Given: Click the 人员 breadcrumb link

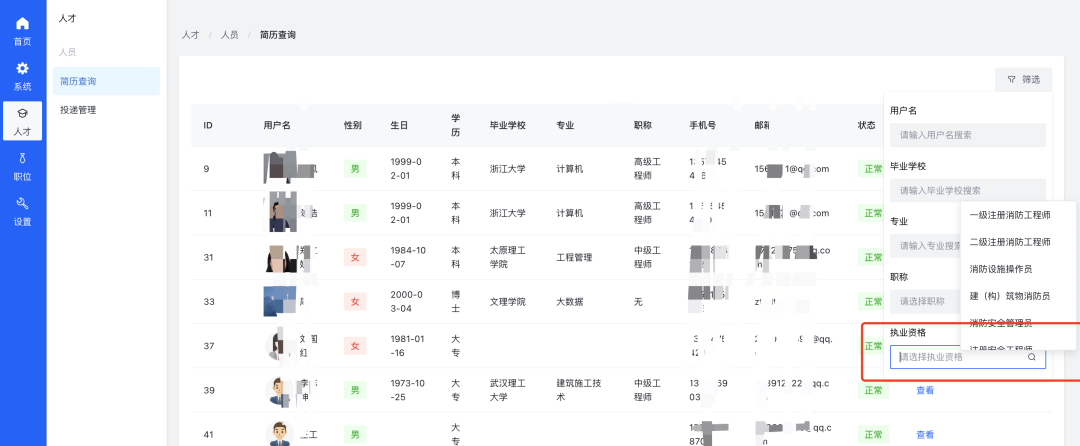Looking at the screenshot, I should 229,35.
